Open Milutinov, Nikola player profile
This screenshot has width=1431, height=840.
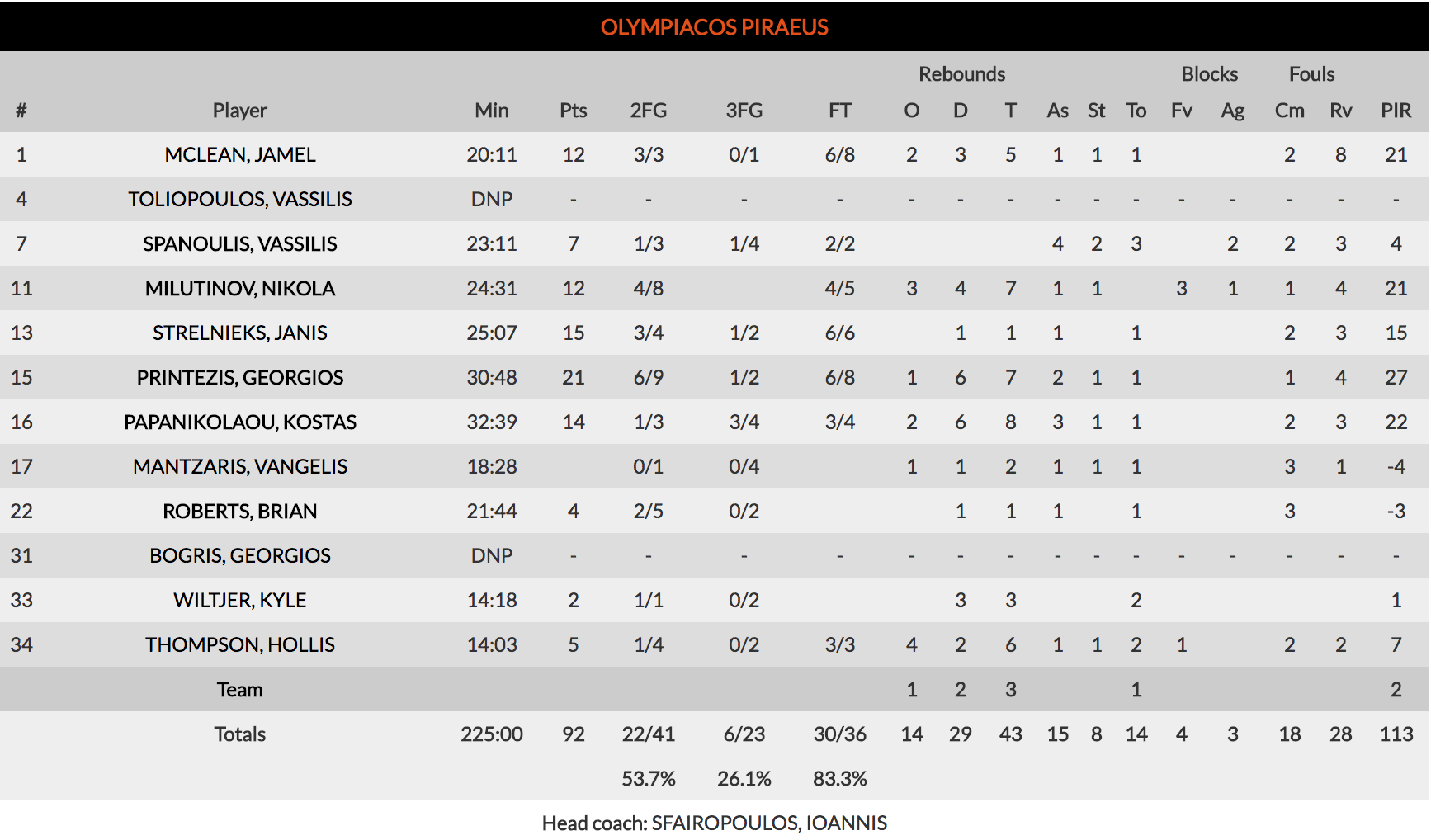point(239,289)
